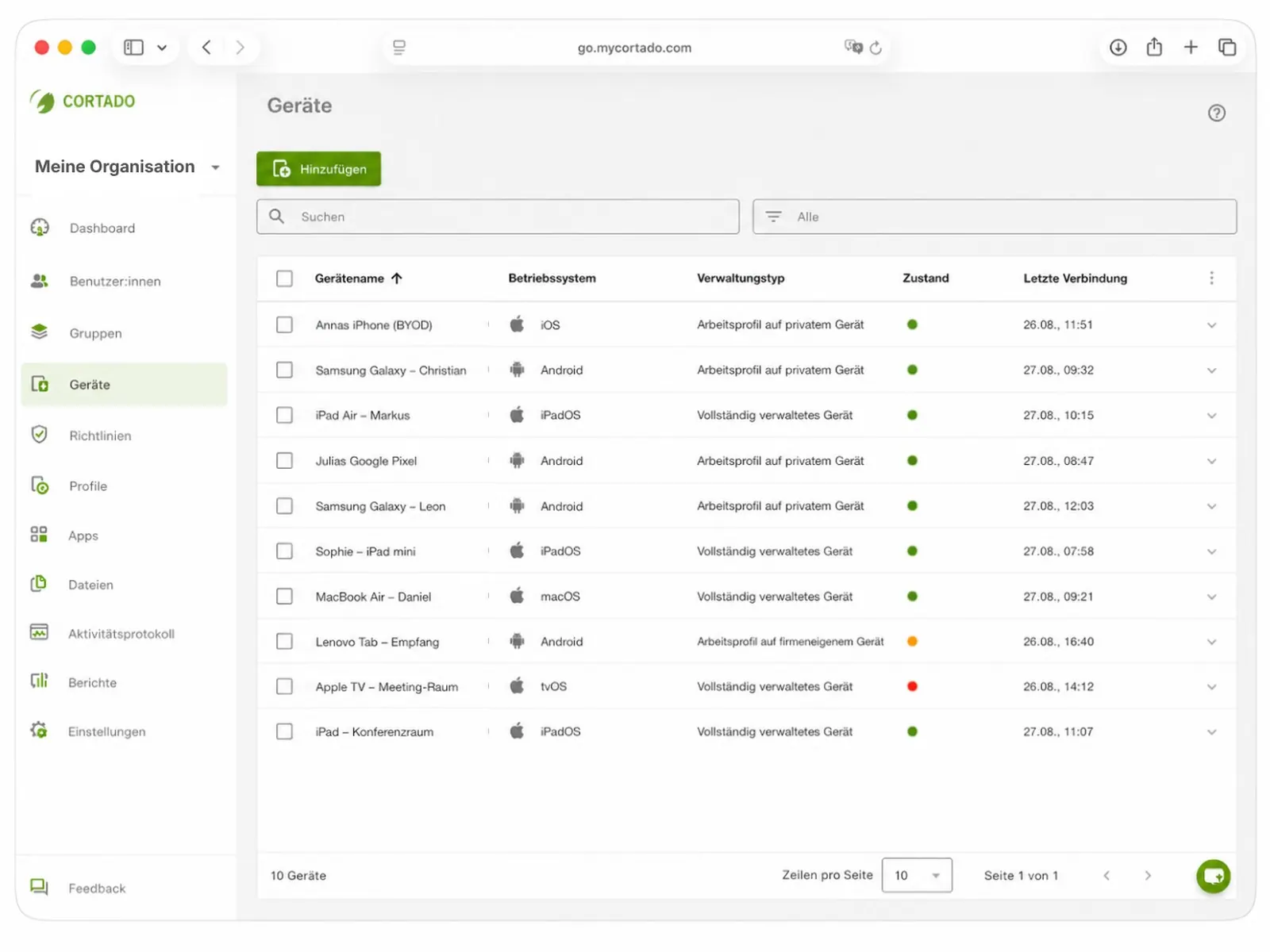Screen dimensions: 1270x952
Task: Open the green chat bubble icon
Action: coord(1213,876)
